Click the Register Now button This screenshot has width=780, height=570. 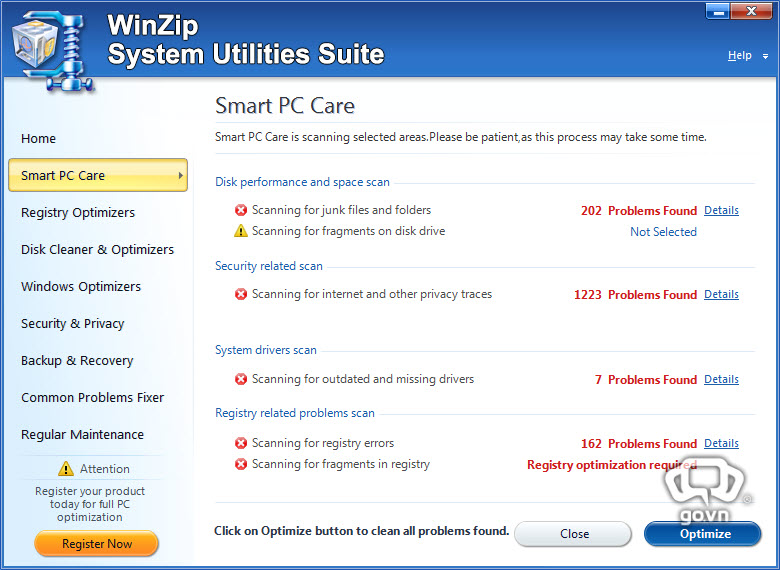tap(97, 544)
